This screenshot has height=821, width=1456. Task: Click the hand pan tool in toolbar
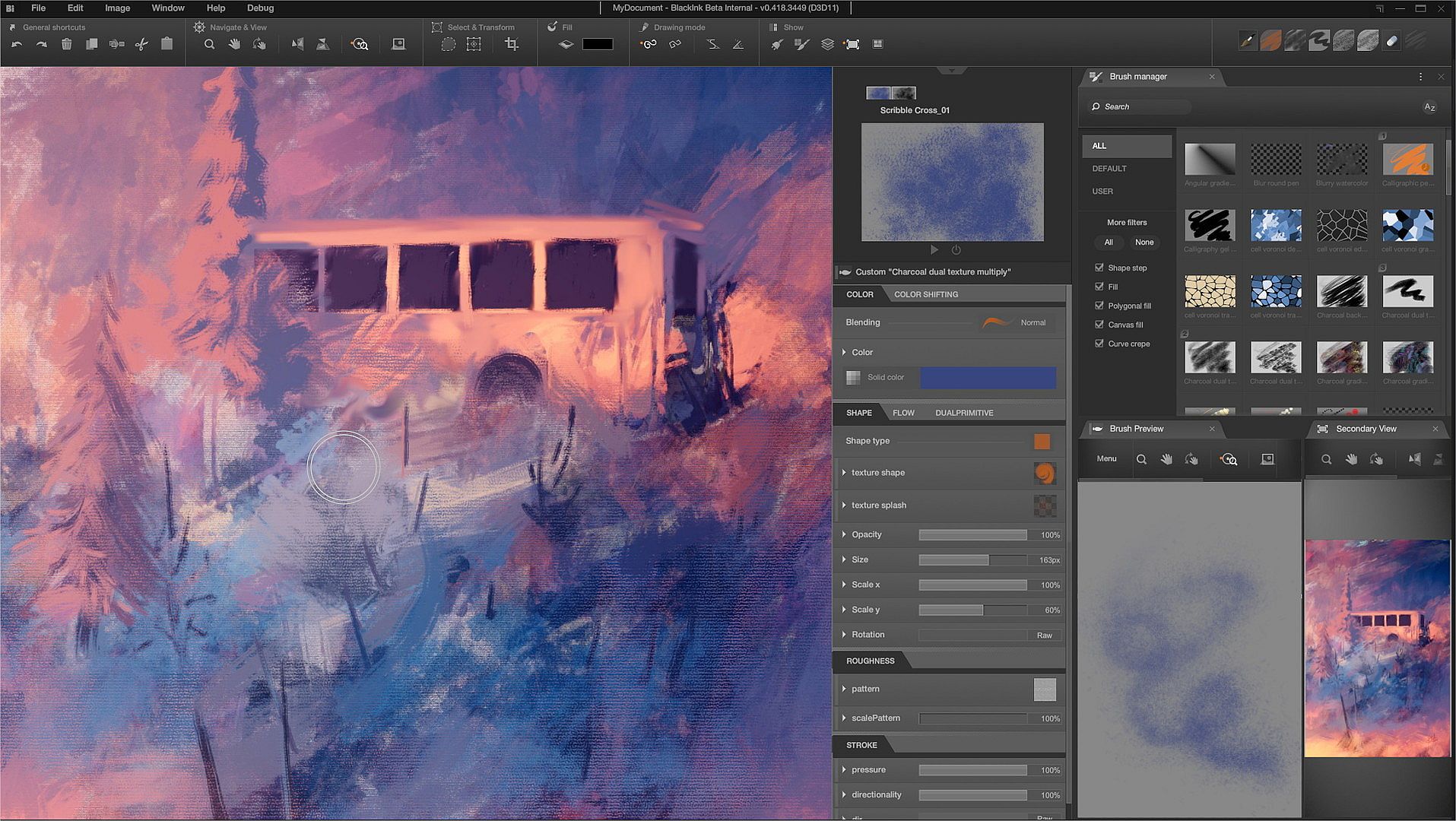(x=234, y=45)
